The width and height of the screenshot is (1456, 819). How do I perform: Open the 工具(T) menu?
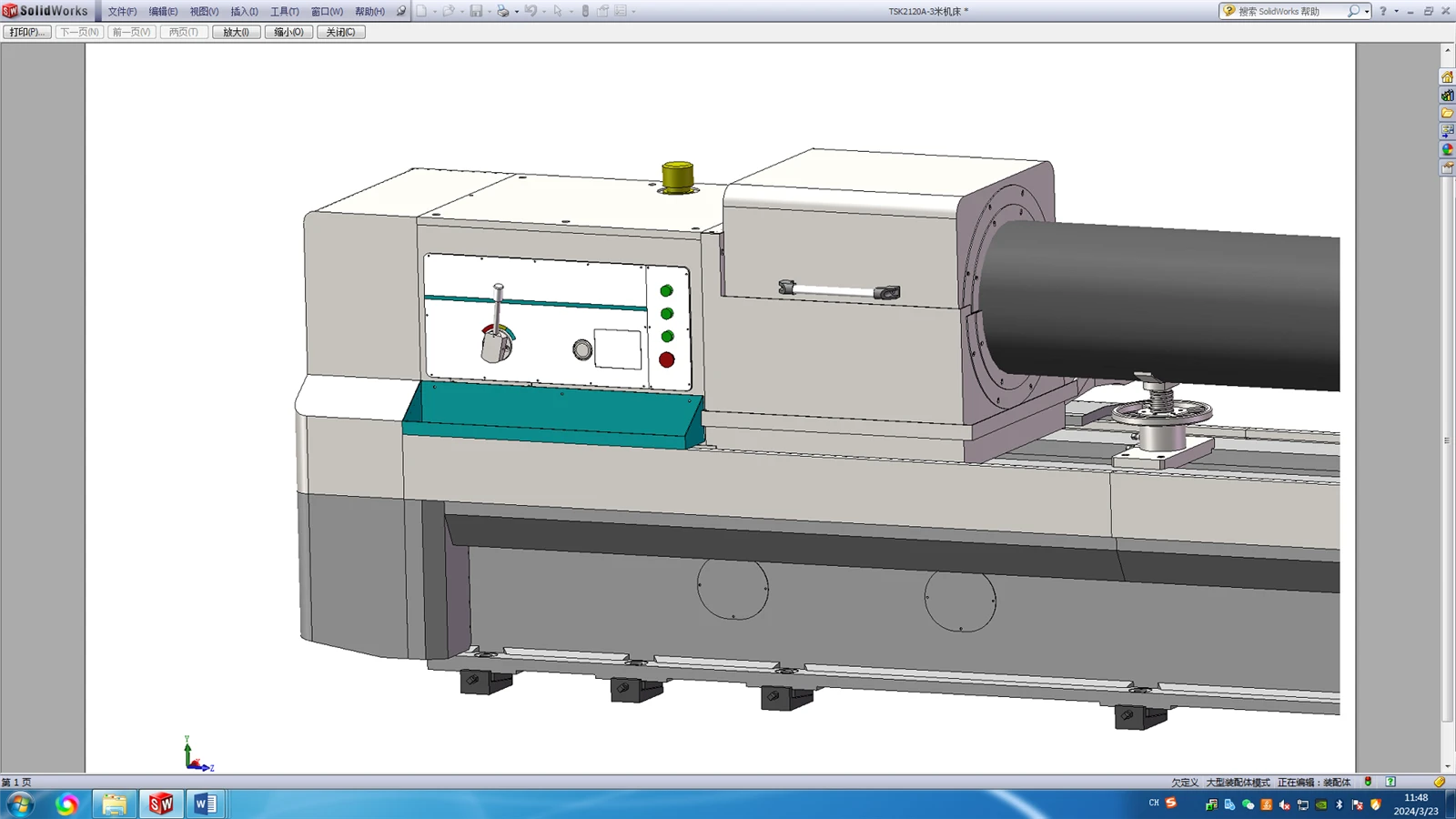tap(285, 11)
